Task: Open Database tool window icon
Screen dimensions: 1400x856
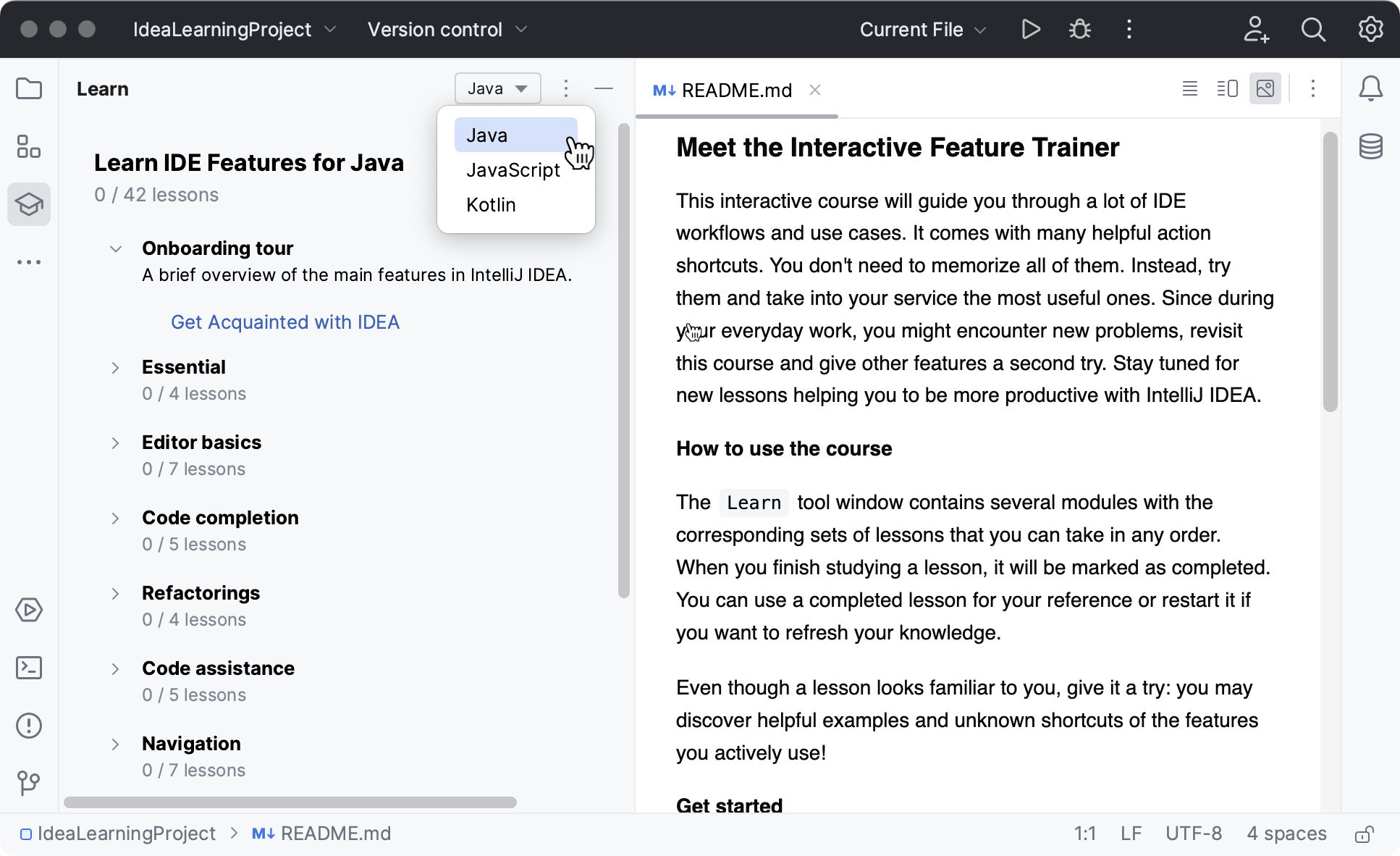Action: (x=1370, y=146)
